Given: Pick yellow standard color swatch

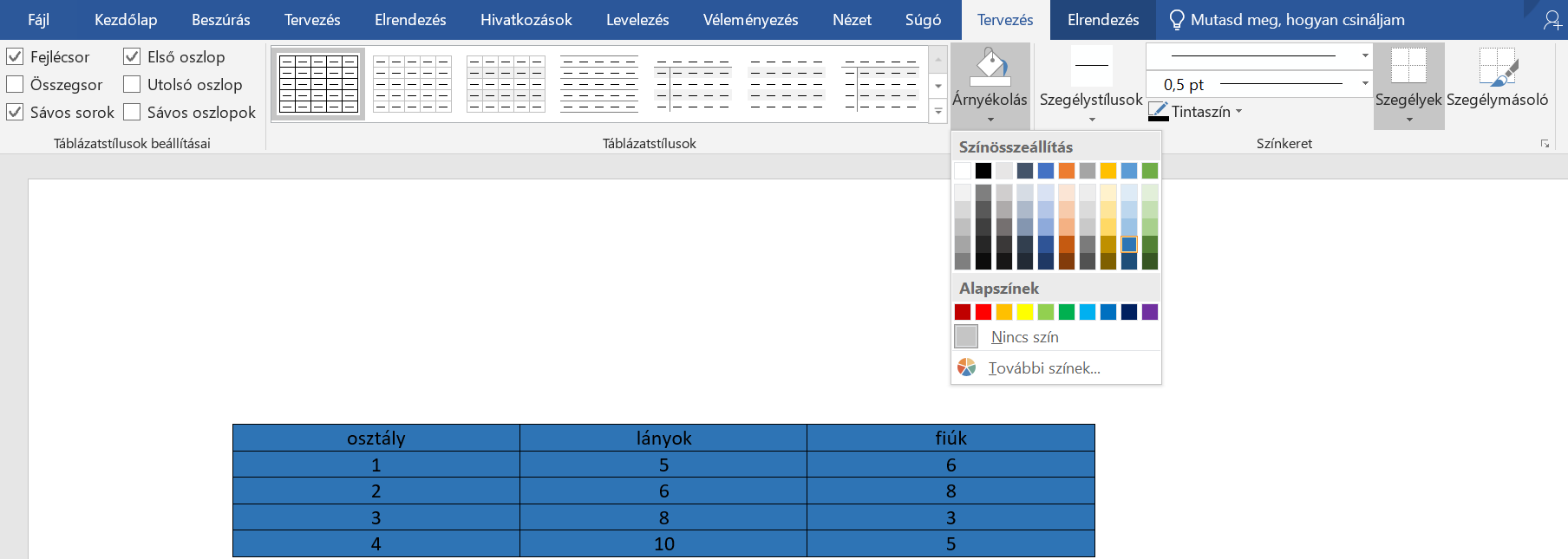Looking at the screenshot, I should pyautogui.click(x=1025, y=312).
